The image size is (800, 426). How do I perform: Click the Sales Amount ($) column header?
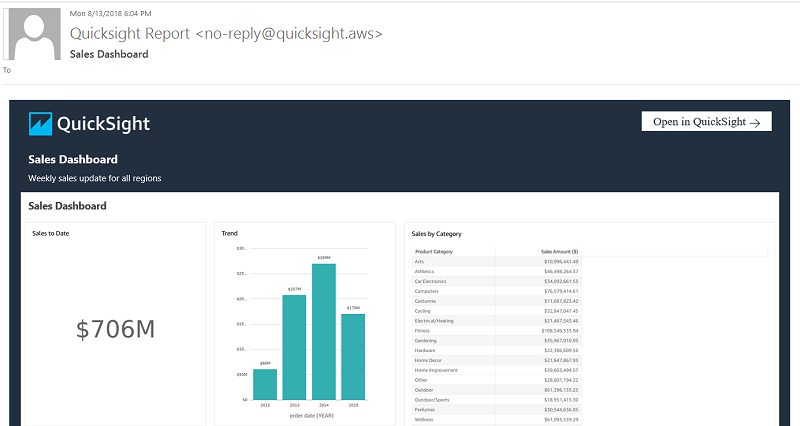tap(559, 252)
